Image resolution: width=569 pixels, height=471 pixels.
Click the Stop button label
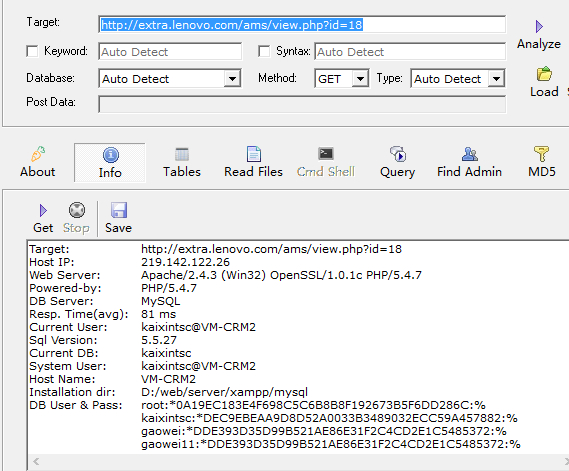click(x=76, y=228)
